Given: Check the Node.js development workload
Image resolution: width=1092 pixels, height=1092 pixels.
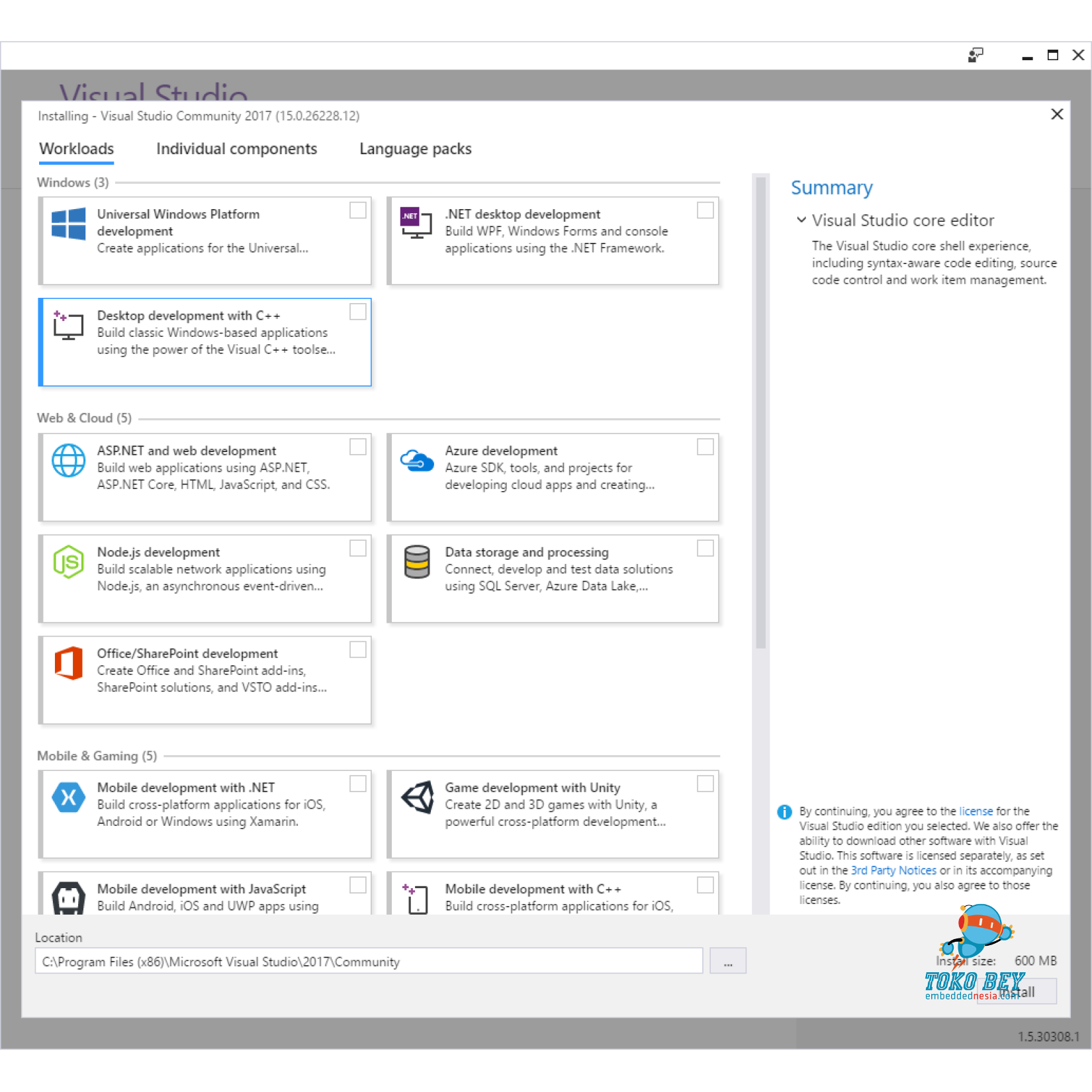Looking at the screenshot, I should [x=358, y=549].
